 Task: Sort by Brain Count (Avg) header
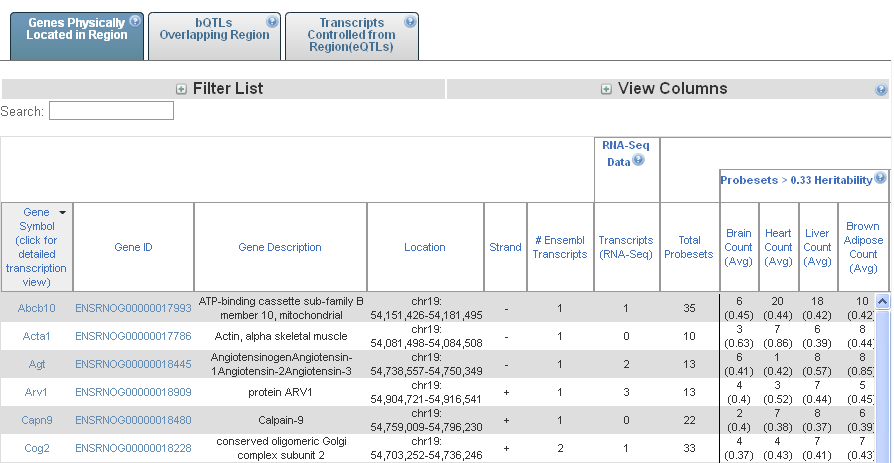738,247
